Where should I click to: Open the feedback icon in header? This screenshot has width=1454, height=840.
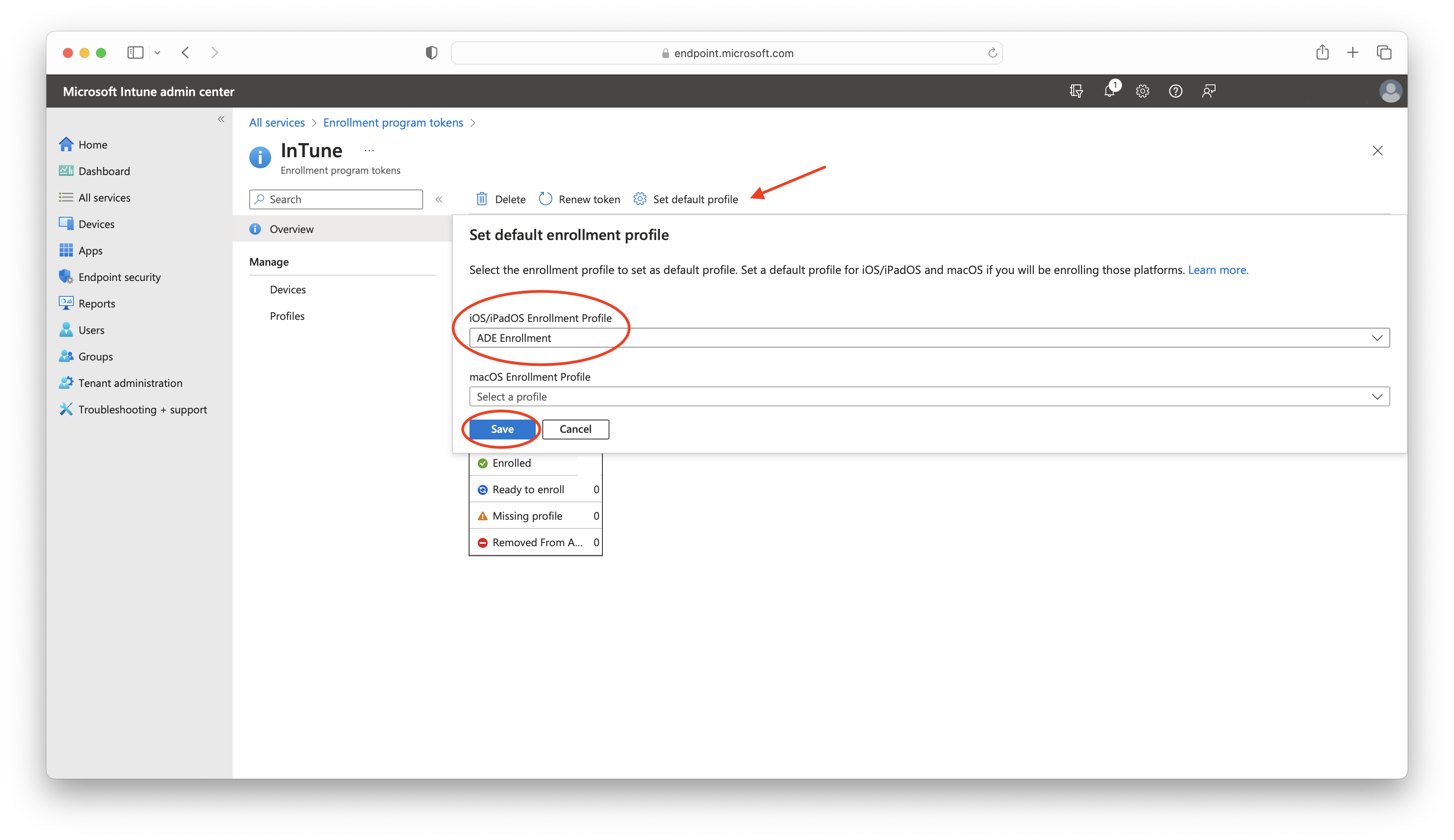[x=1208, y=91]
